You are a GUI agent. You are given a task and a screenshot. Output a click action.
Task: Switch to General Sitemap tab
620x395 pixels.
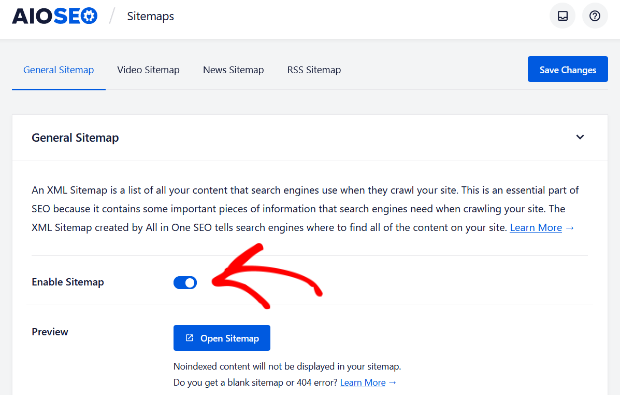[59, 70]
